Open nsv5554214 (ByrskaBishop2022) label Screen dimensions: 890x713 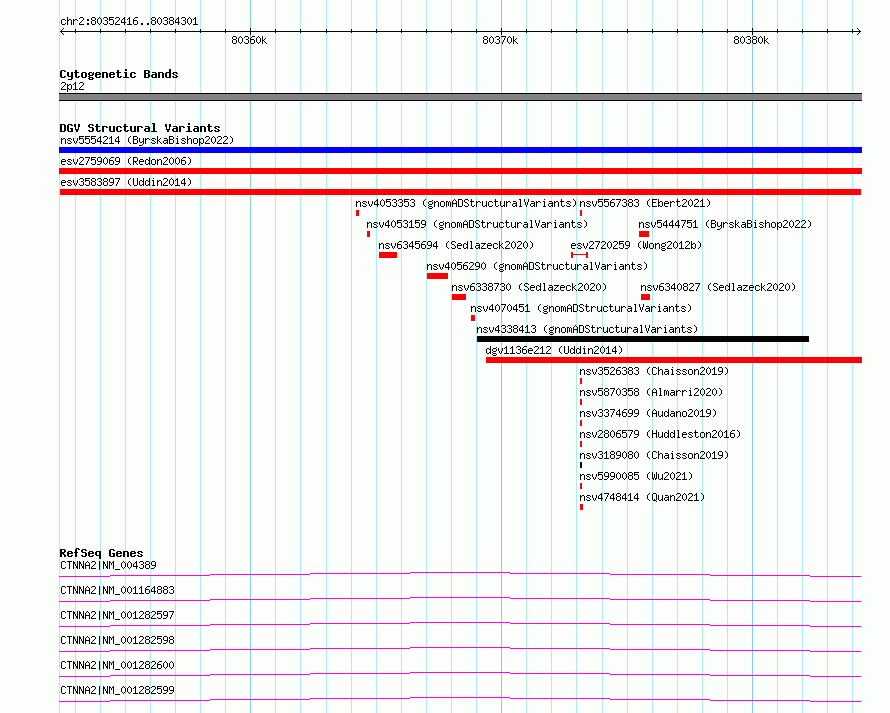pos(147,140)
